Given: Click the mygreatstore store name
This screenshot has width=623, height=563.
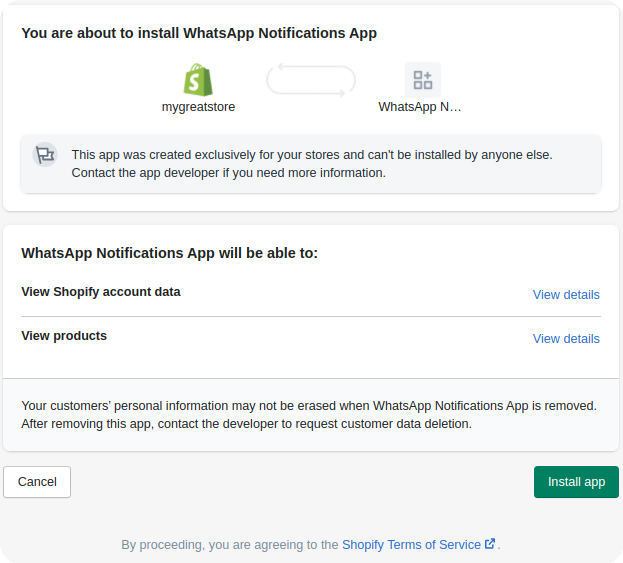Looking at the screenshot, I should (198, 107).
